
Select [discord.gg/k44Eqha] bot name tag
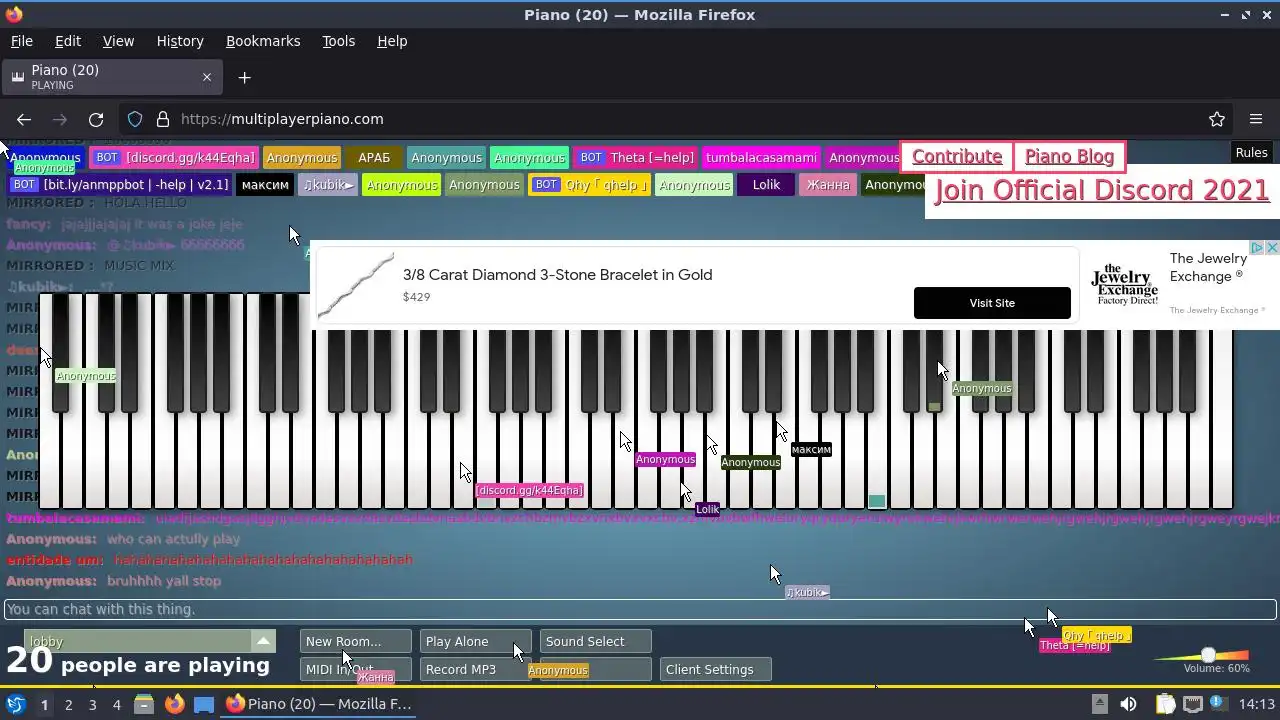tap(175, 158)
